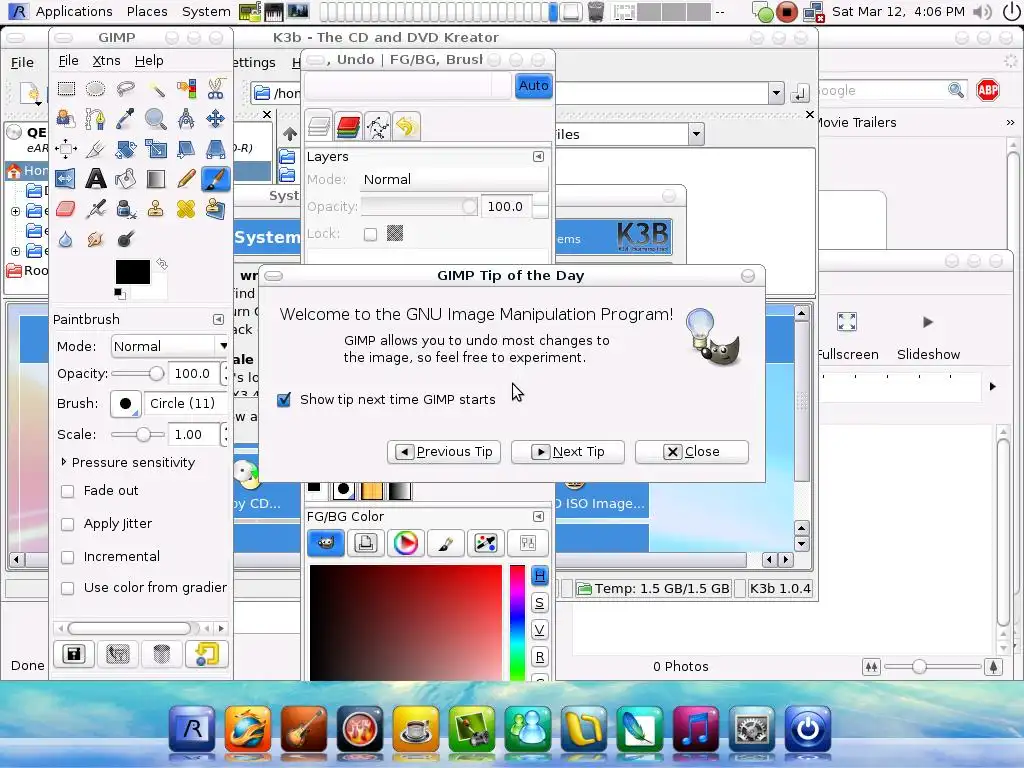Click the reset tool options button
1024x768 pixels.
[x=206, y=654]
